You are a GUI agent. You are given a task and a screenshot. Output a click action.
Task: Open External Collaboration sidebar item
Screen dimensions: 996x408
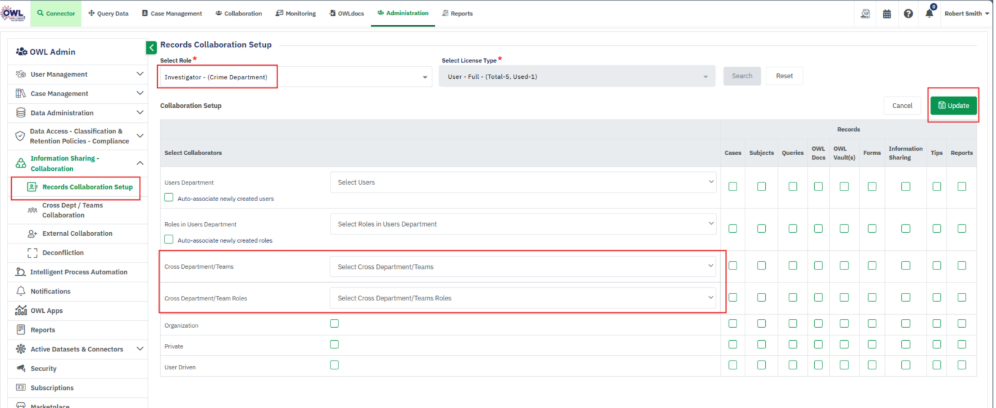point(77,233)
